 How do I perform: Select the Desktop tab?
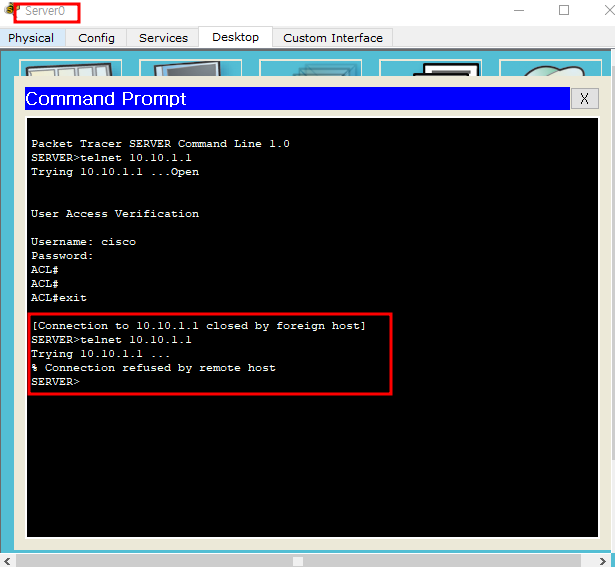click(x=235, y=37)
